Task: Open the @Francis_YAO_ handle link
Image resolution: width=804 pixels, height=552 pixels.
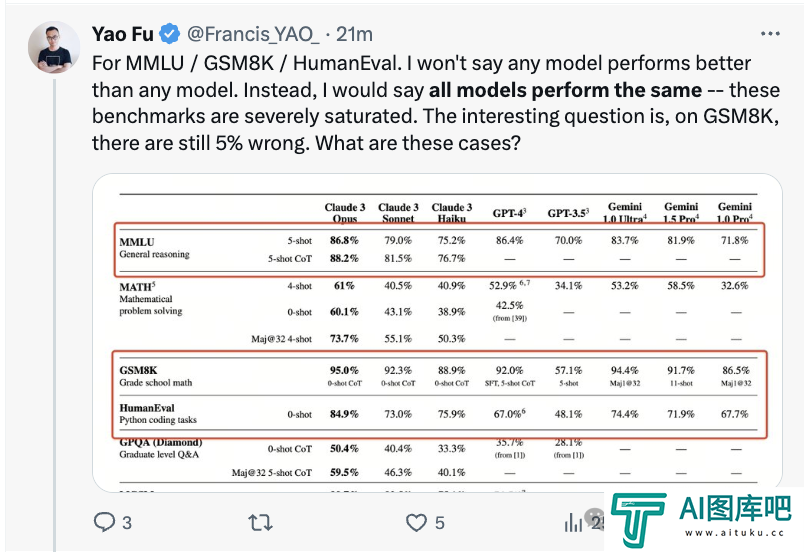Action: [253, 34]
